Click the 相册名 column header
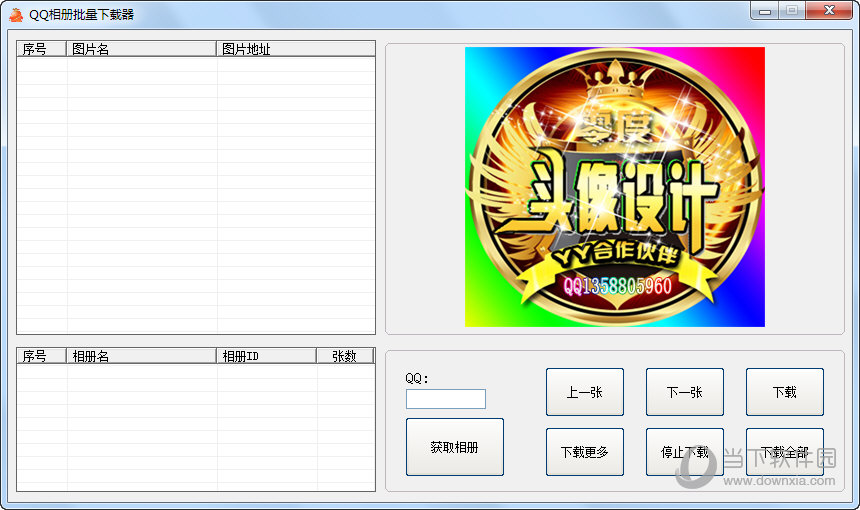This screenshot has width=860, height=510. coord(142,356)
